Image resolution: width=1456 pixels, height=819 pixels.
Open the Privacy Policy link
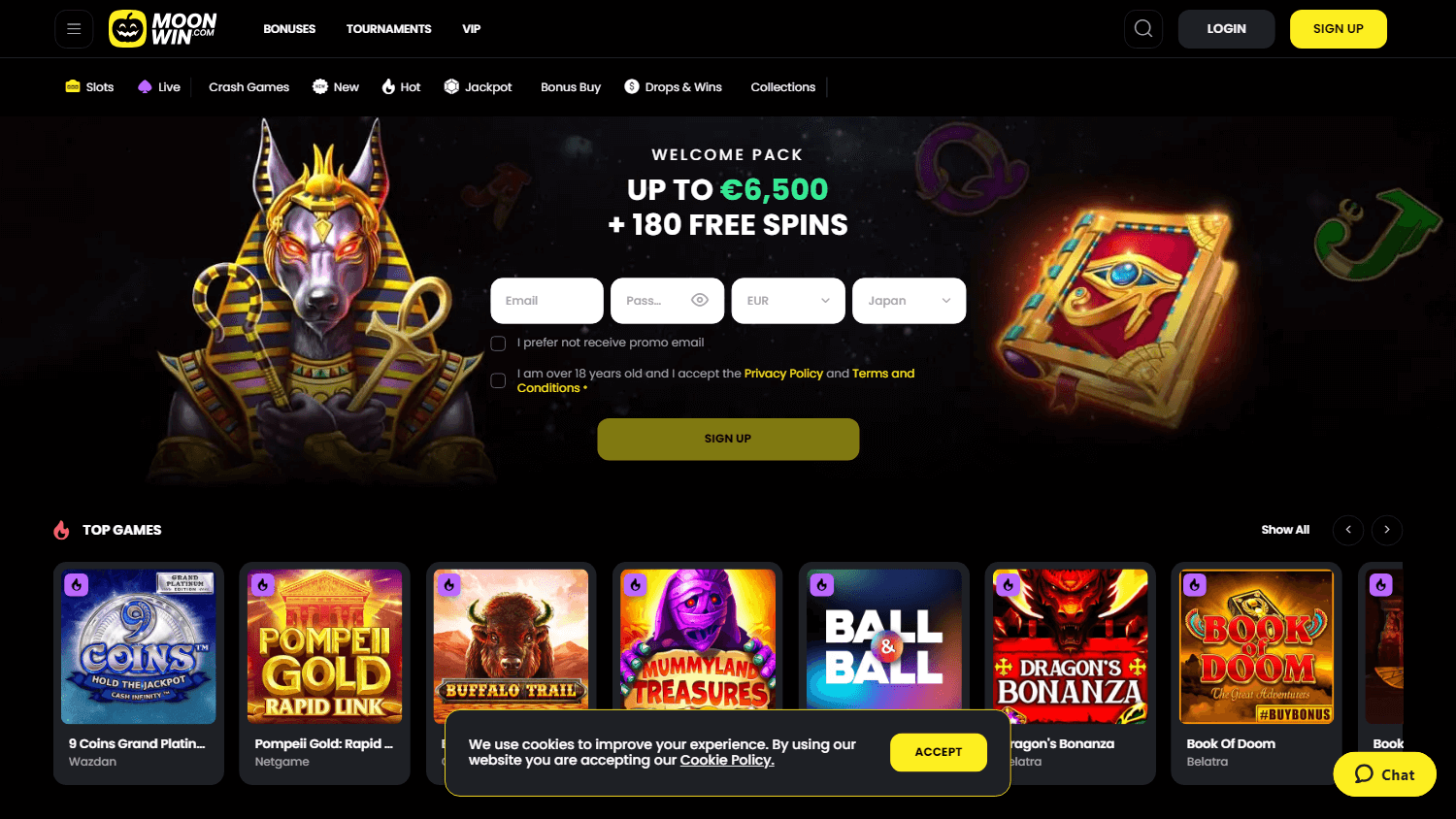click(x=783, y=374)
